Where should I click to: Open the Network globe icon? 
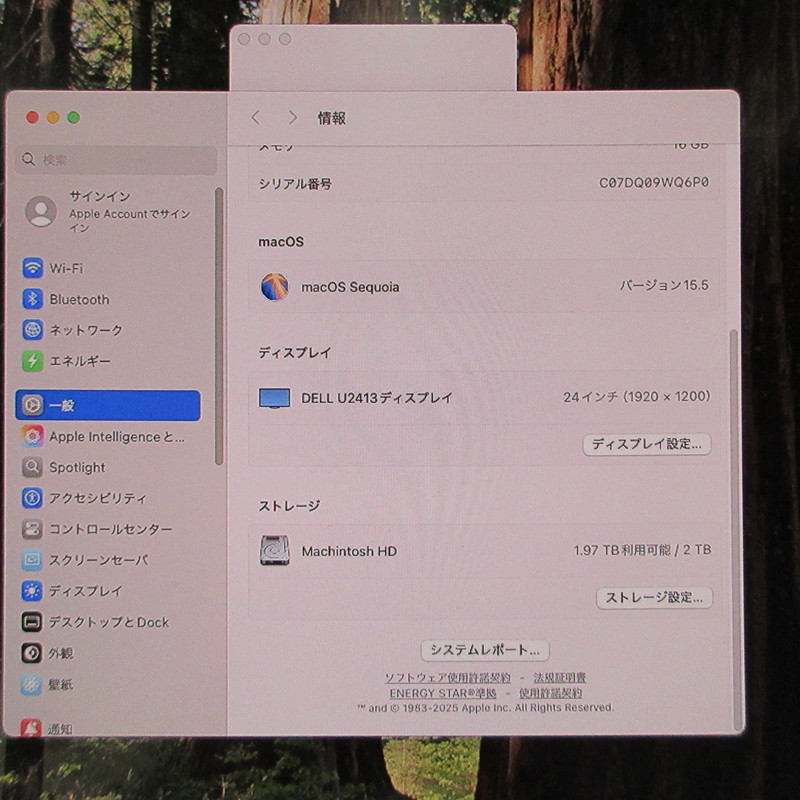click(x=33, y=330)
